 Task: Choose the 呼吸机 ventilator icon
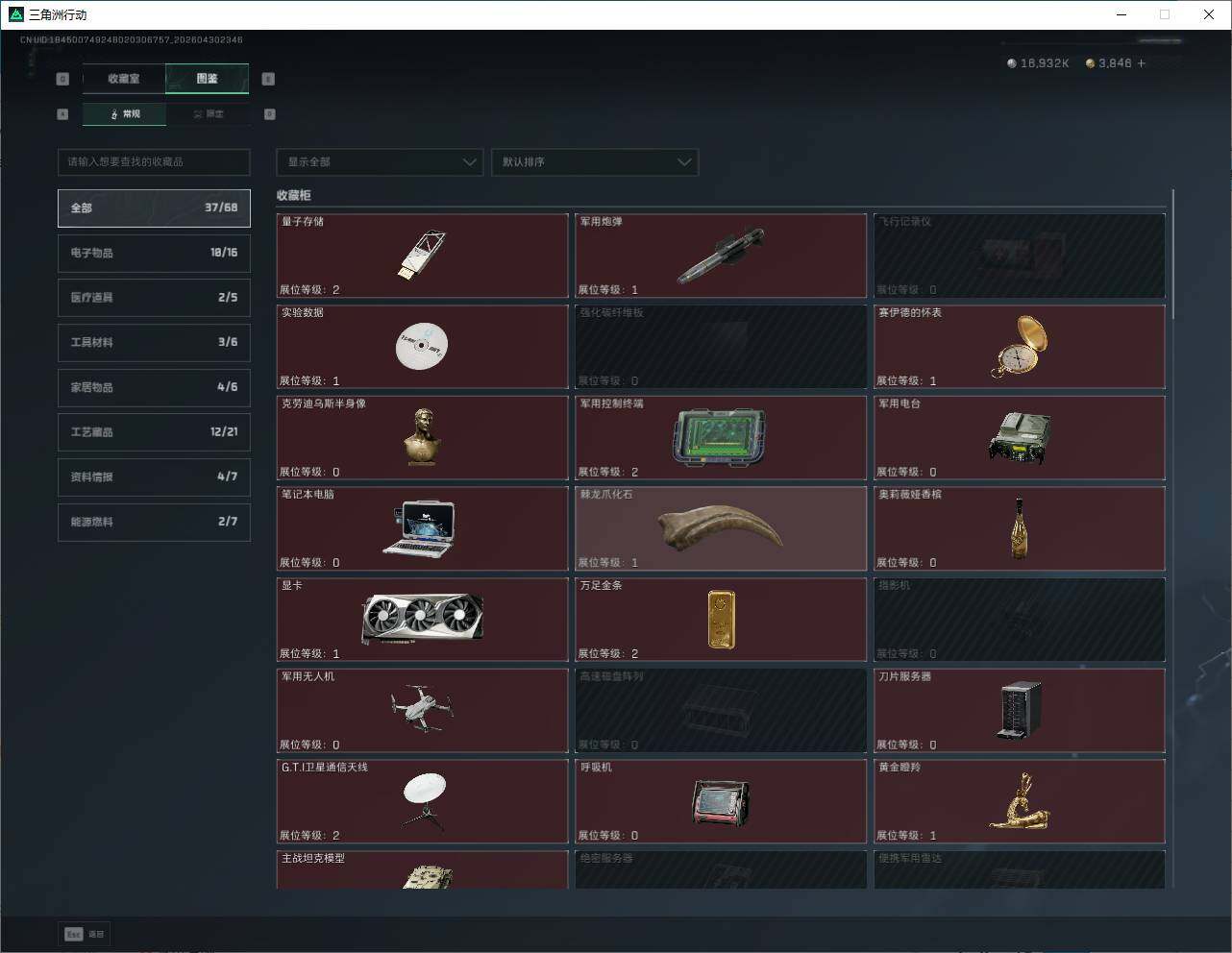click(721, 803)
